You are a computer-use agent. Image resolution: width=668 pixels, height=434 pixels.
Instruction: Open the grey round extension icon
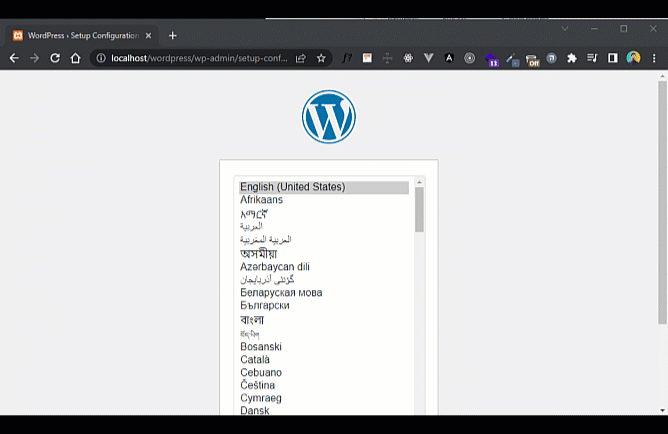coord(551,58)
